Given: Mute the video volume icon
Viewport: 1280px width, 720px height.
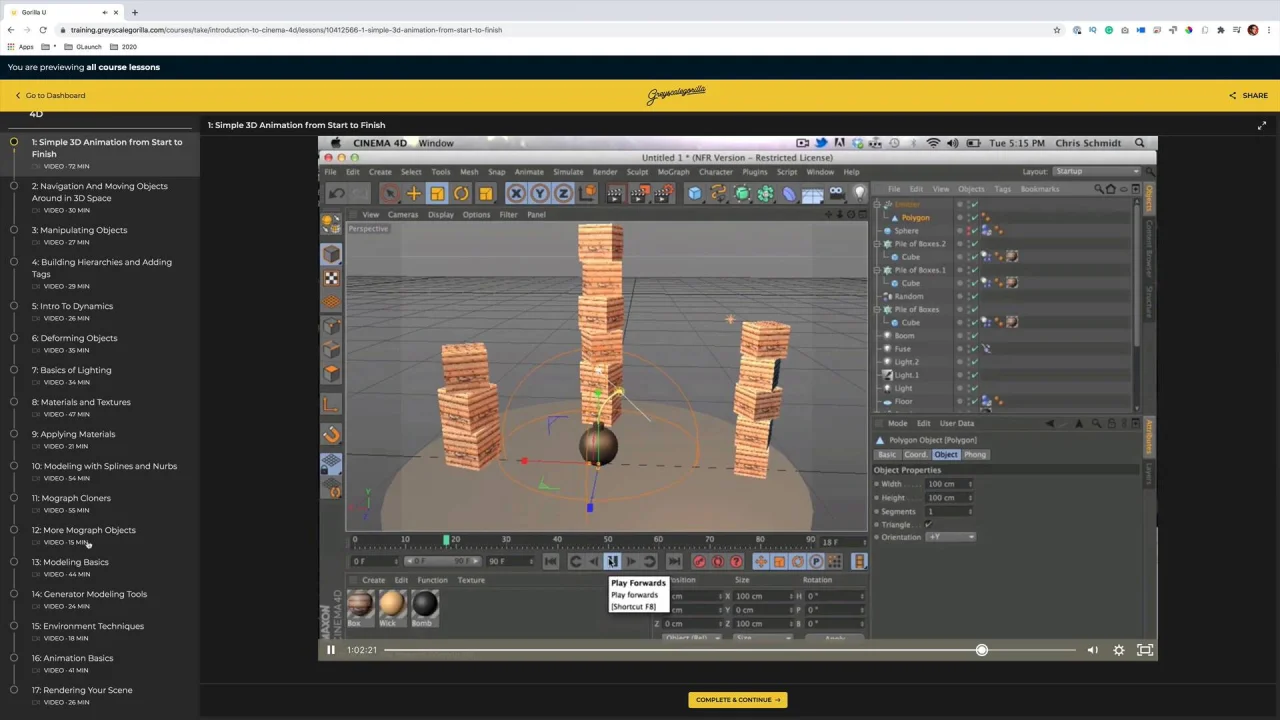Looking at the screenshot, I should click(1092, 650).
